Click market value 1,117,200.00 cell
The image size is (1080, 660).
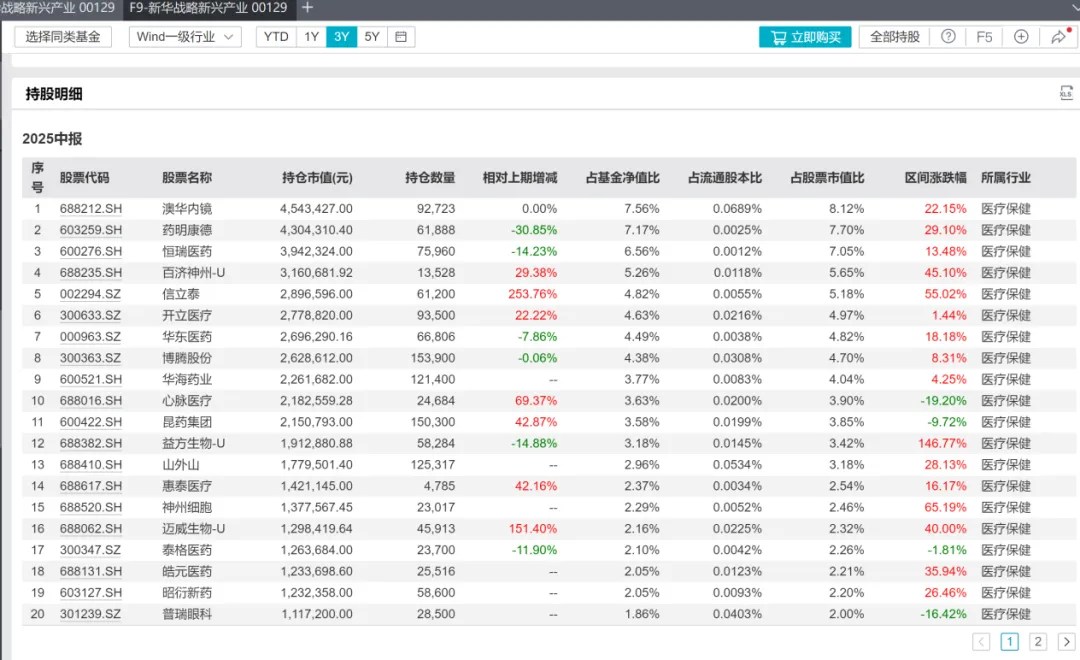(316, 614)
